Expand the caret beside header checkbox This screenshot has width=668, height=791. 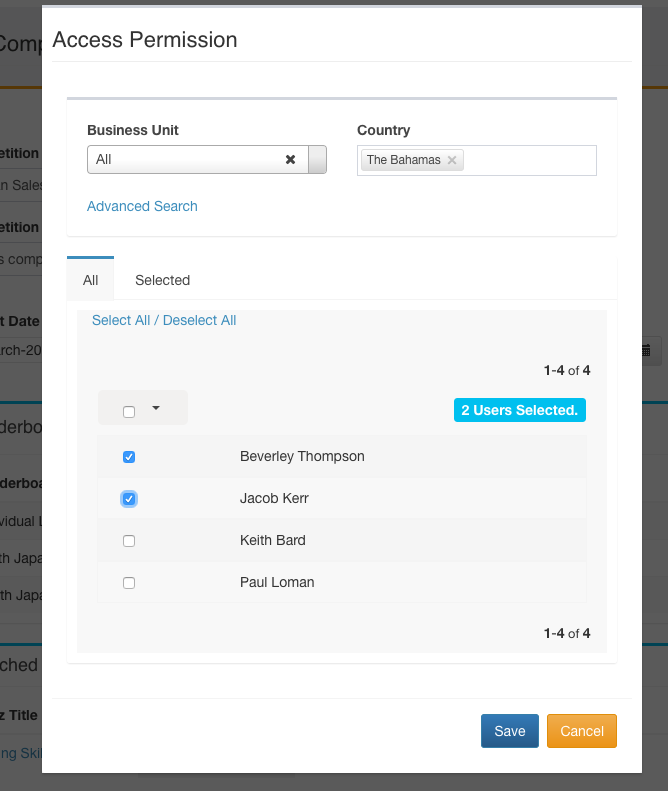(x=155, y=408)
